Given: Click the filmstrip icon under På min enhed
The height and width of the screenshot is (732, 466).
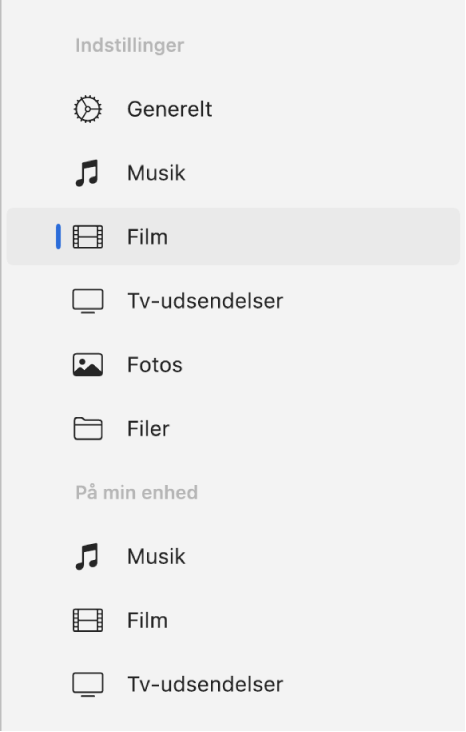Looking at the screenshot, I should tap(88, 620).
